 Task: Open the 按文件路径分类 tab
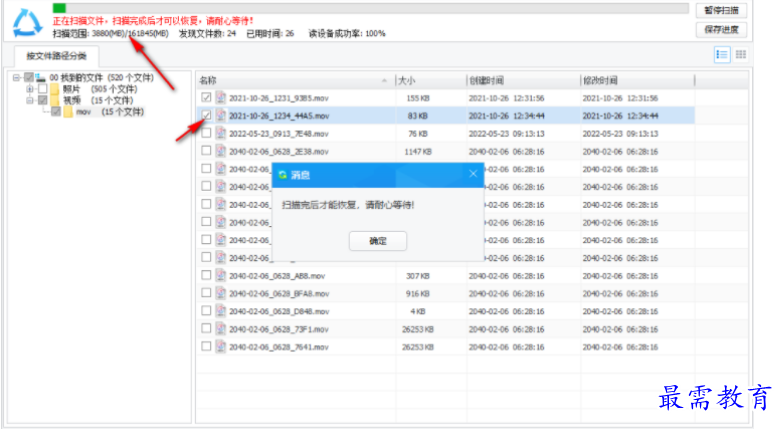pos(57,56)
